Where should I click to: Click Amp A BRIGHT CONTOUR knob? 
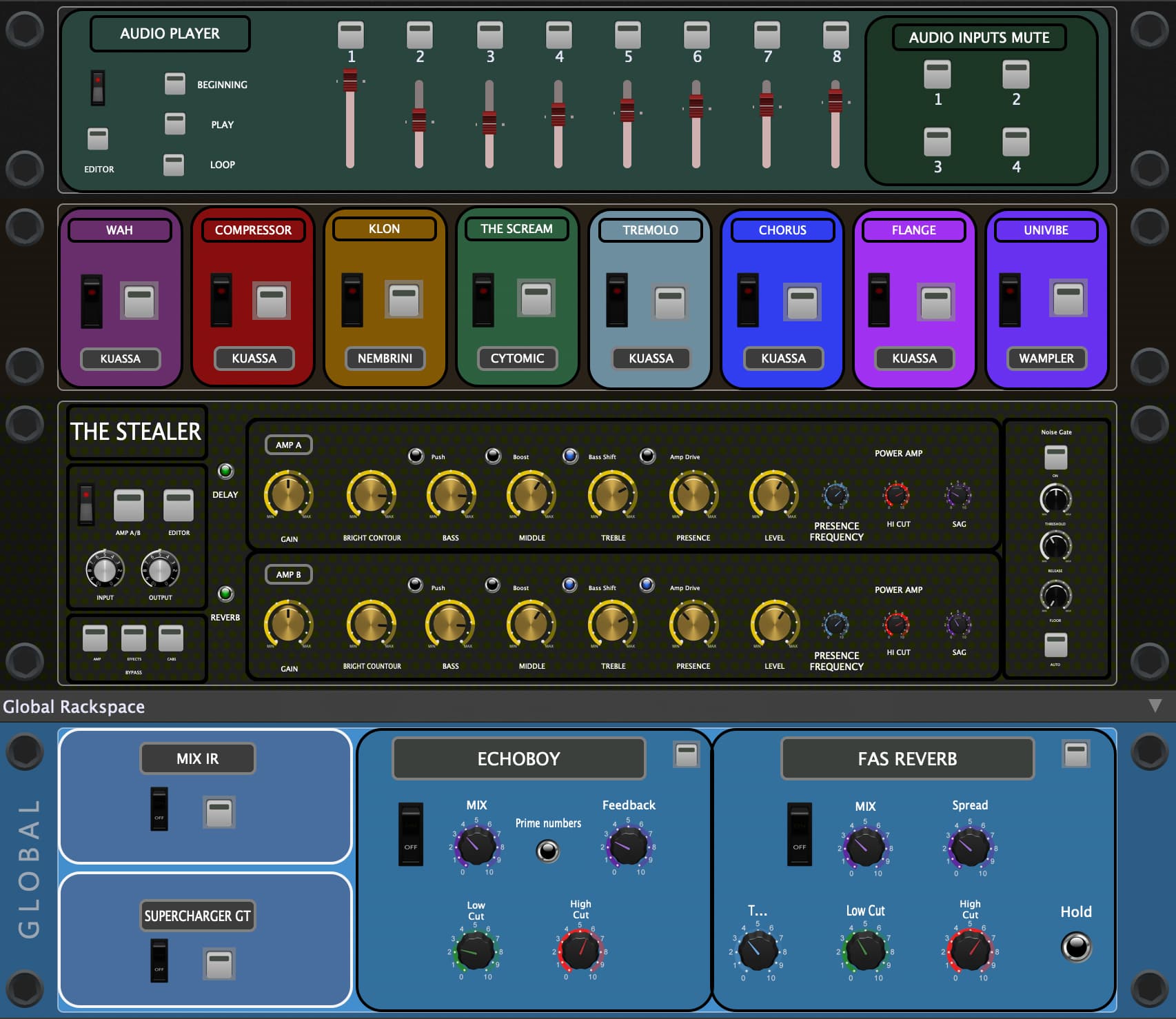[x=371, y=495]
